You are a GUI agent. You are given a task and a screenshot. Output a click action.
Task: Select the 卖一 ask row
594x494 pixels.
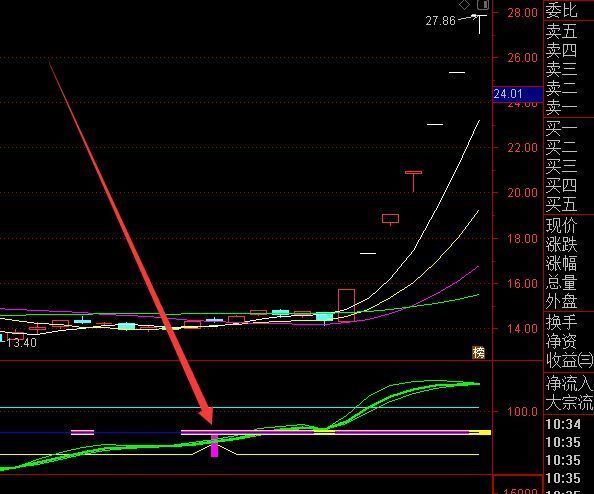[x=561, y=108]
